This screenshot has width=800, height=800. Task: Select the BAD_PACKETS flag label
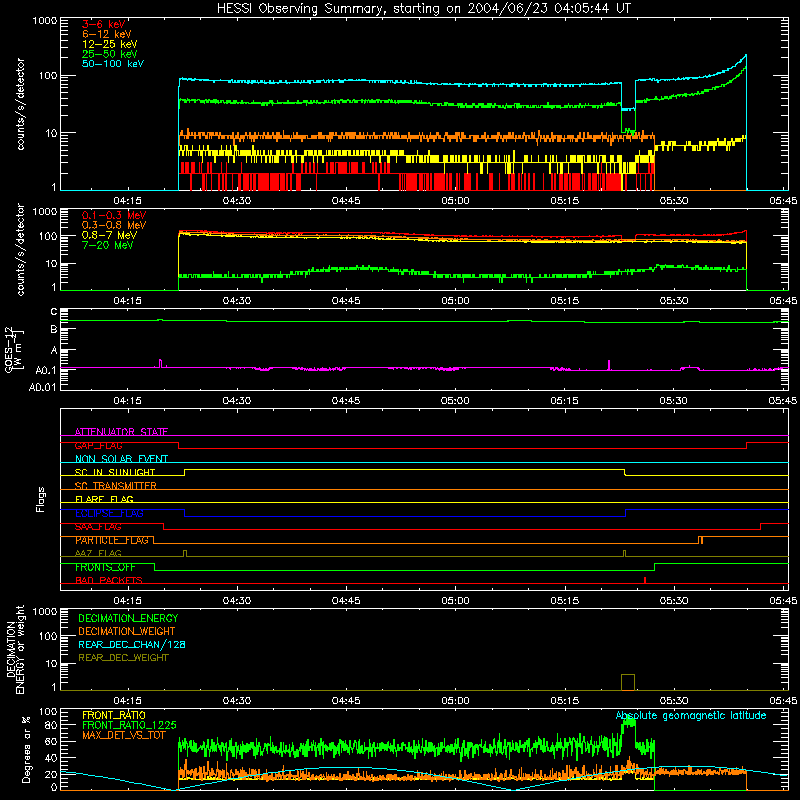tap(109, 580)
